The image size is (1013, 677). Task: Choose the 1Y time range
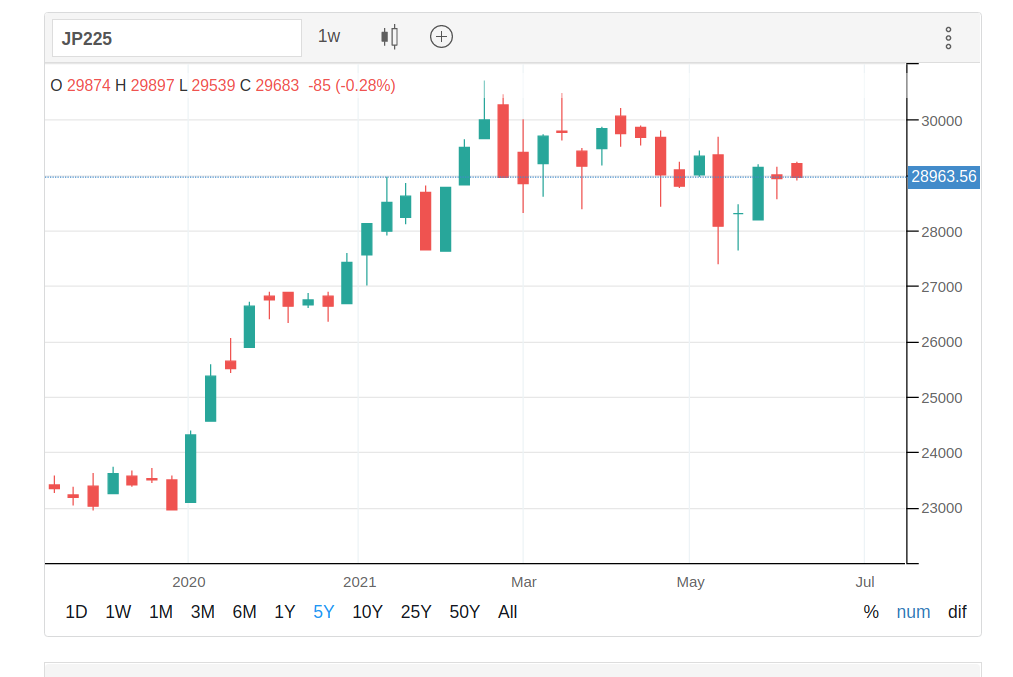[285, 612]
